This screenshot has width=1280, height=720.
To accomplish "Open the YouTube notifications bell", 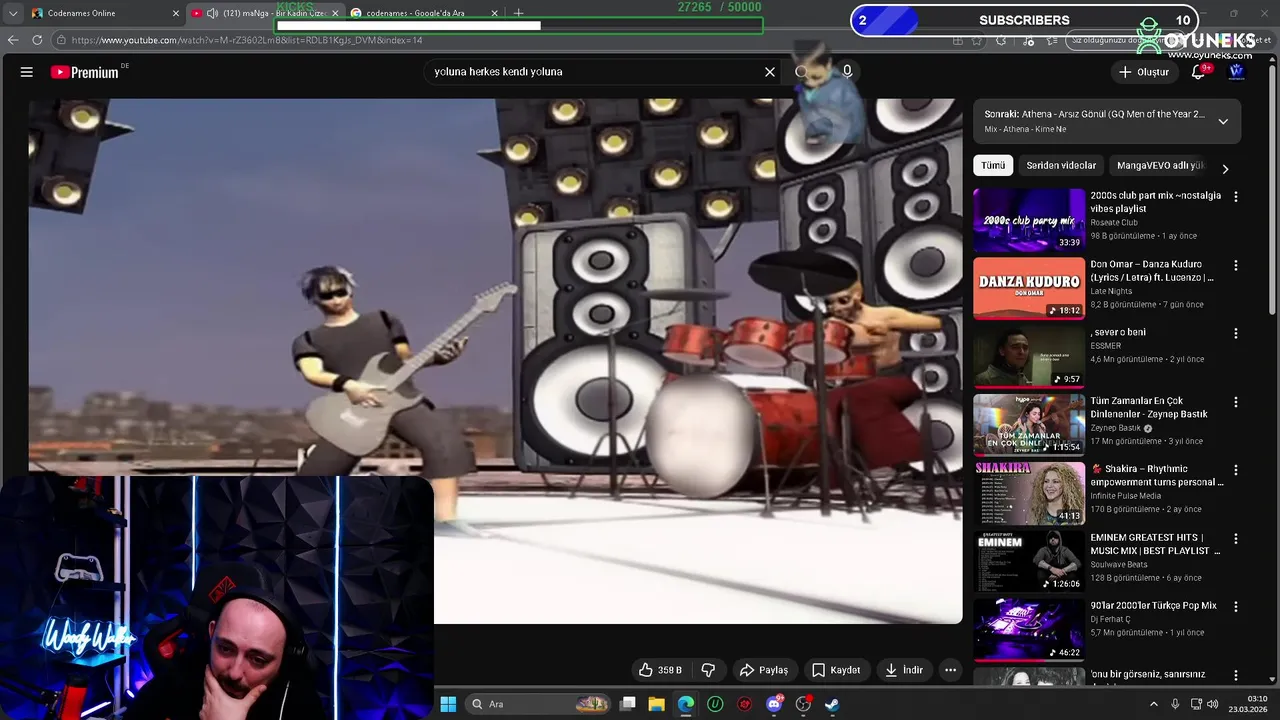I will coord(1199,72).
